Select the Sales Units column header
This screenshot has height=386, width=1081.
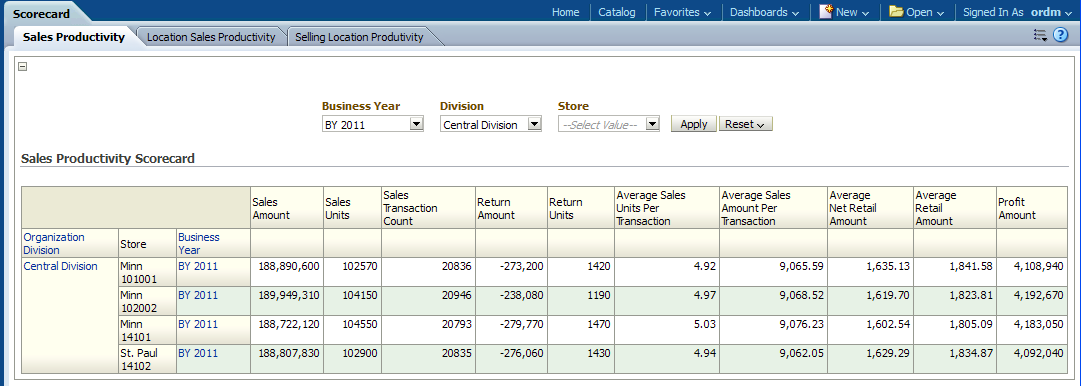click(x=352, y=208)
